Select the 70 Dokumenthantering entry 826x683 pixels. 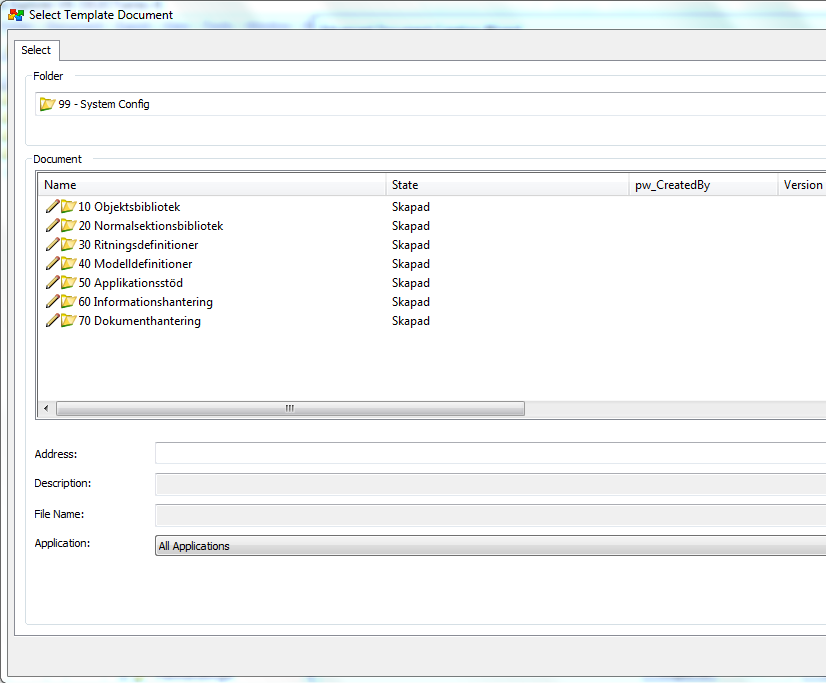pyautogui.click(x=139, y=320)
